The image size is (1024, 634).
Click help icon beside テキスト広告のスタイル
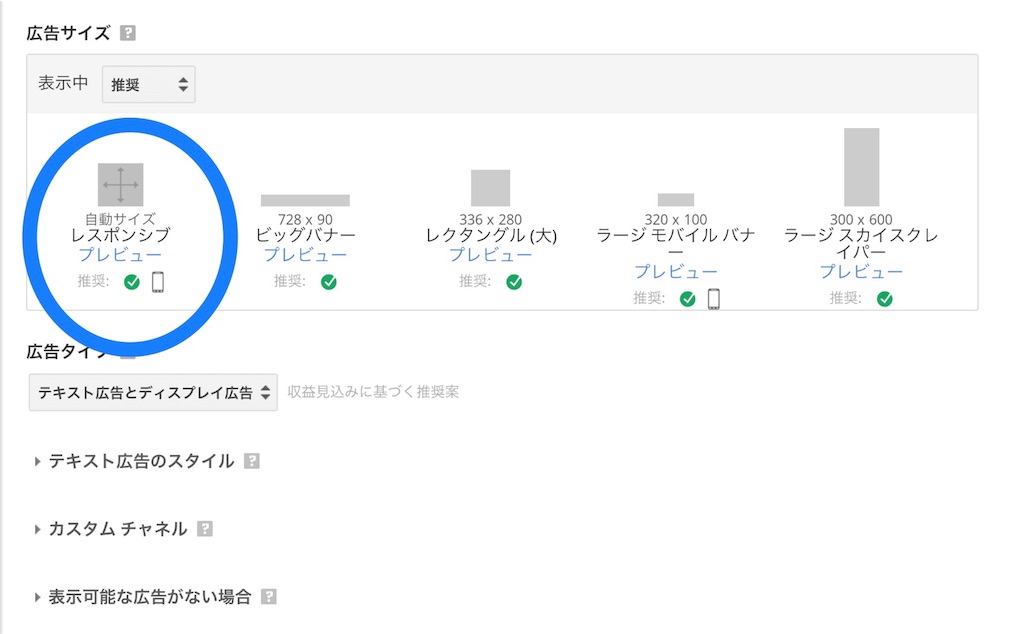point(252,461)
